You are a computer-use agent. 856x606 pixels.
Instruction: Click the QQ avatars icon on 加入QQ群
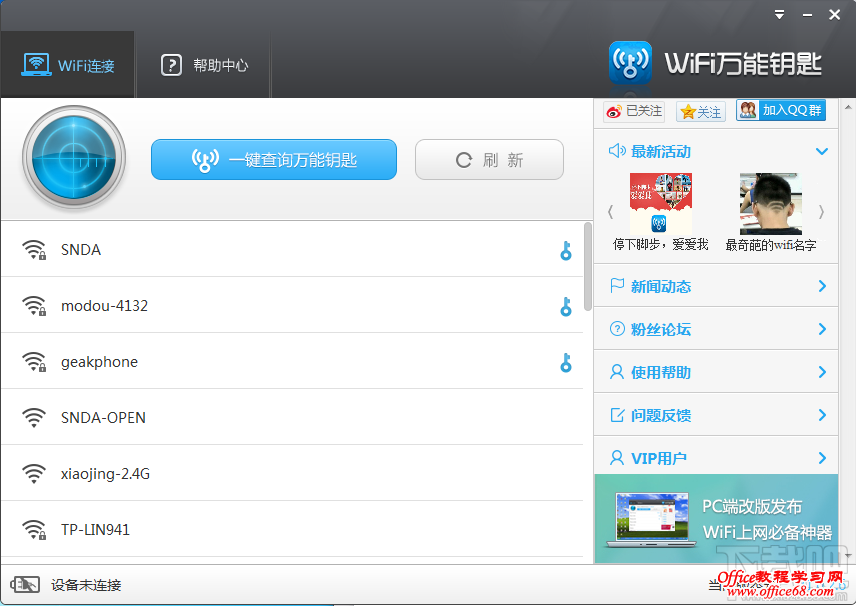pyautogui.click(x=749, y=111)
